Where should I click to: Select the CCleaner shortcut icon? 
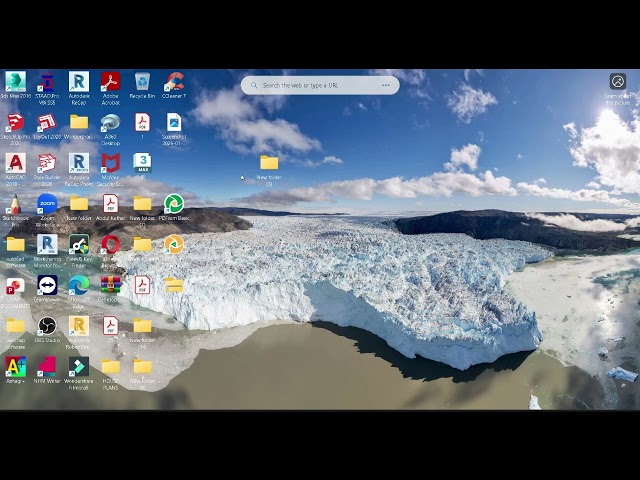point(174,81)
